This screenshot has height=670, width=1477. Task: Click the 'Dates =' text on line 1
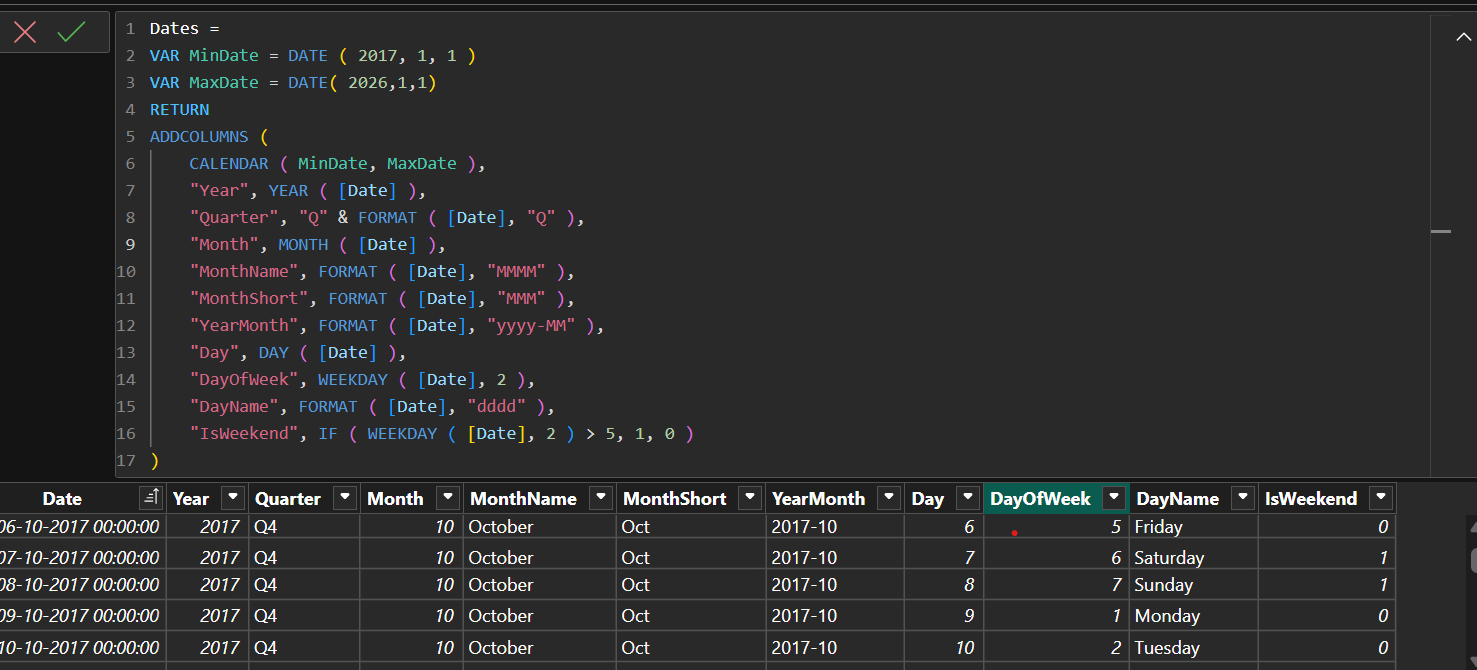tap(185, 29)
